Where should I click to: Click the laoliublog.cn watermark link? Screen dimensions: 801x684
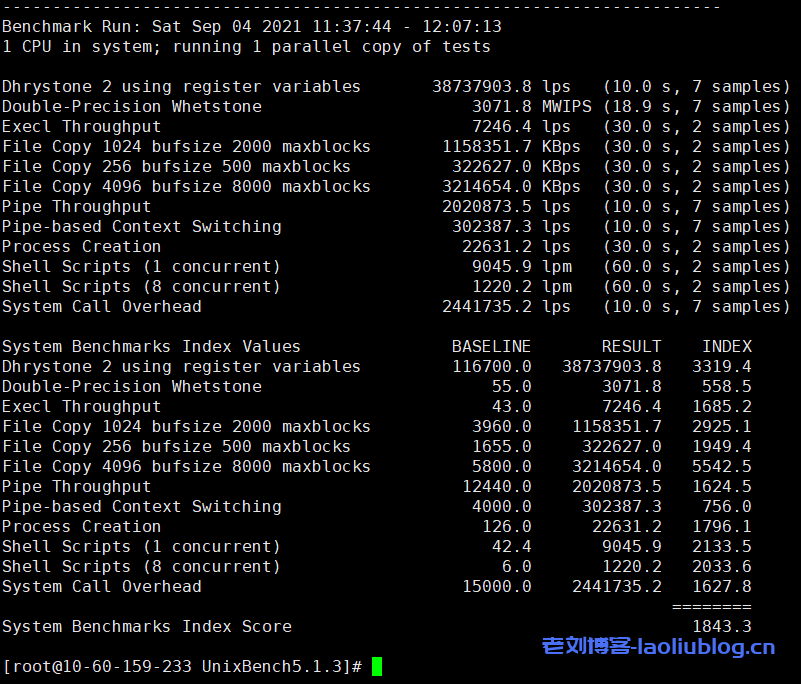[x=658, y=647]
